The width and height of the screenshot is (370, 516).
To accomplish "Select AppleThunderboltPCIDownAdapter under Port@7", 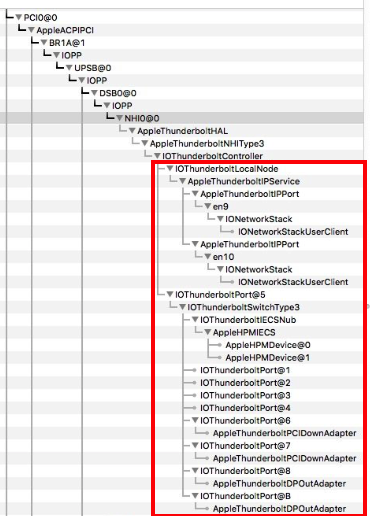I will tap(285, 458).
